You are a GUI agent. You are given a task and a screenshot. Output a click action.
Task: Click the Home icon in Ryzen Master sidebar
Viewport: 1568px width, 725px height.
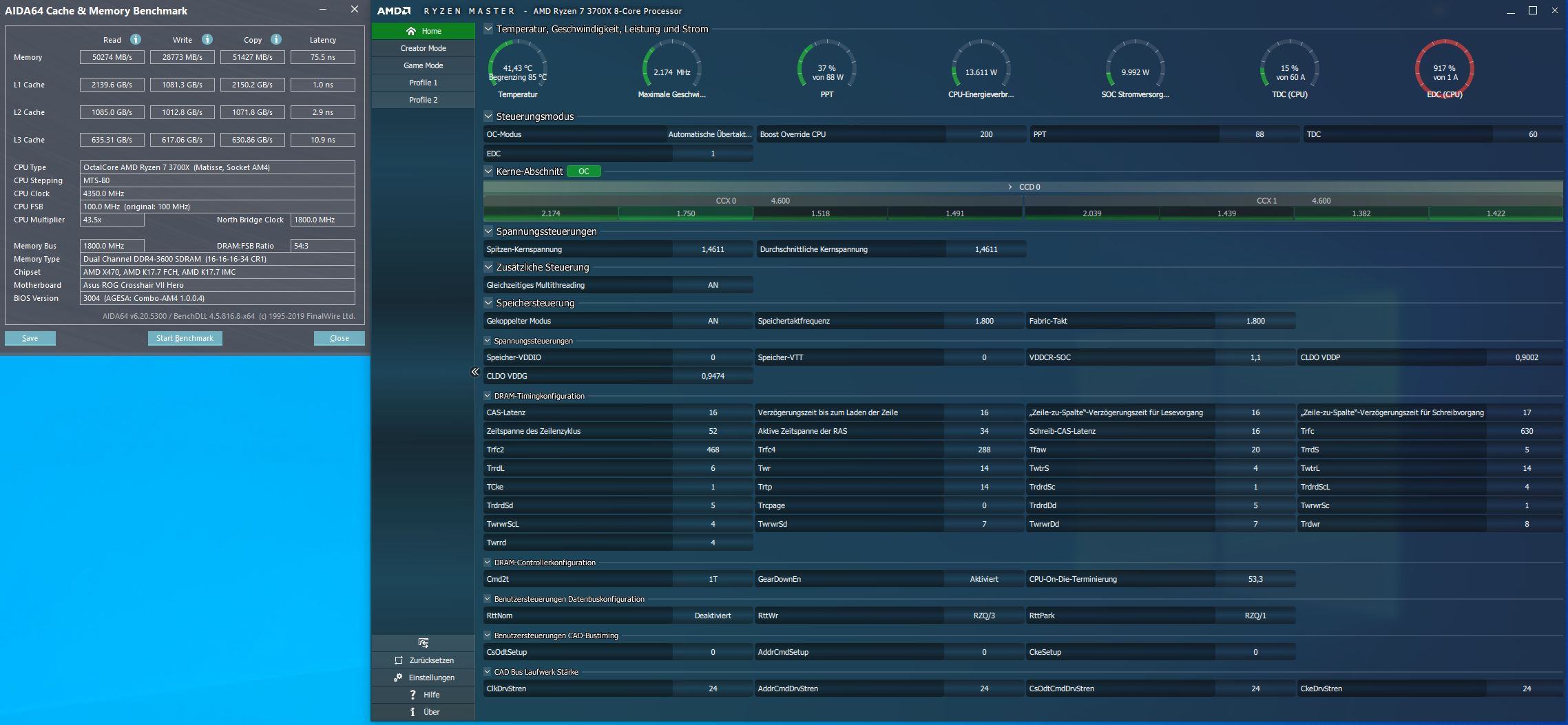click(411, 31)
